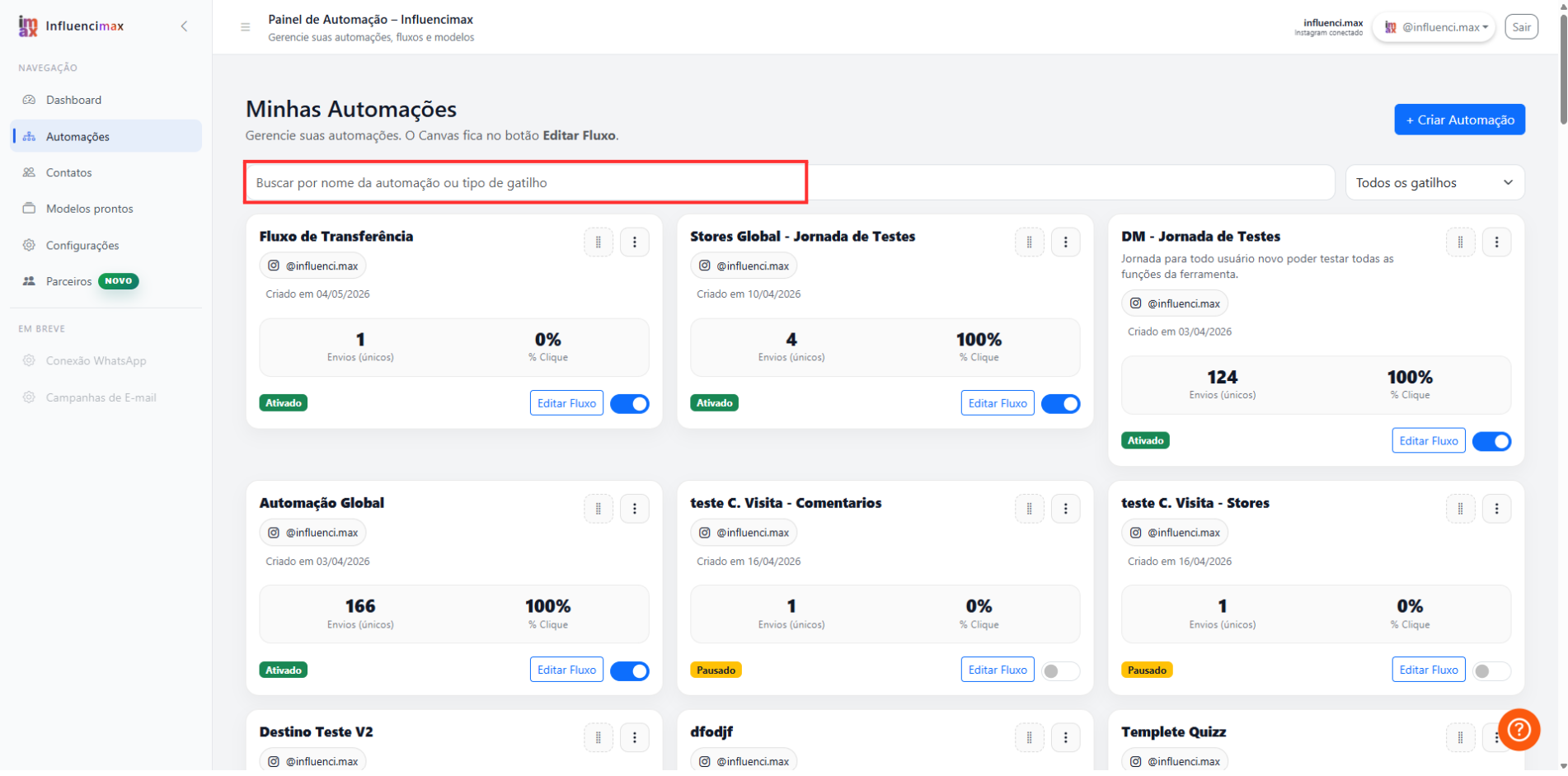This screenshot has height=776, width=1568.
Task: Open the Todos os gatilhos dropdown
Action: pos(1435,183)
